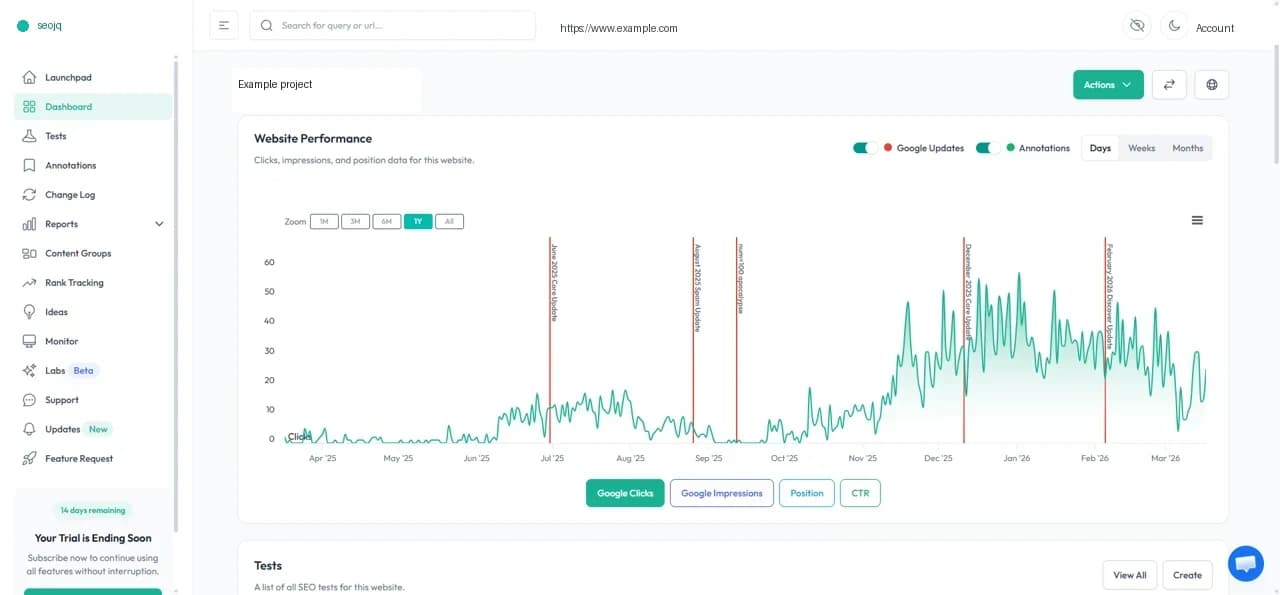Disable the Annotations overlay toggle

pos(985,147)
